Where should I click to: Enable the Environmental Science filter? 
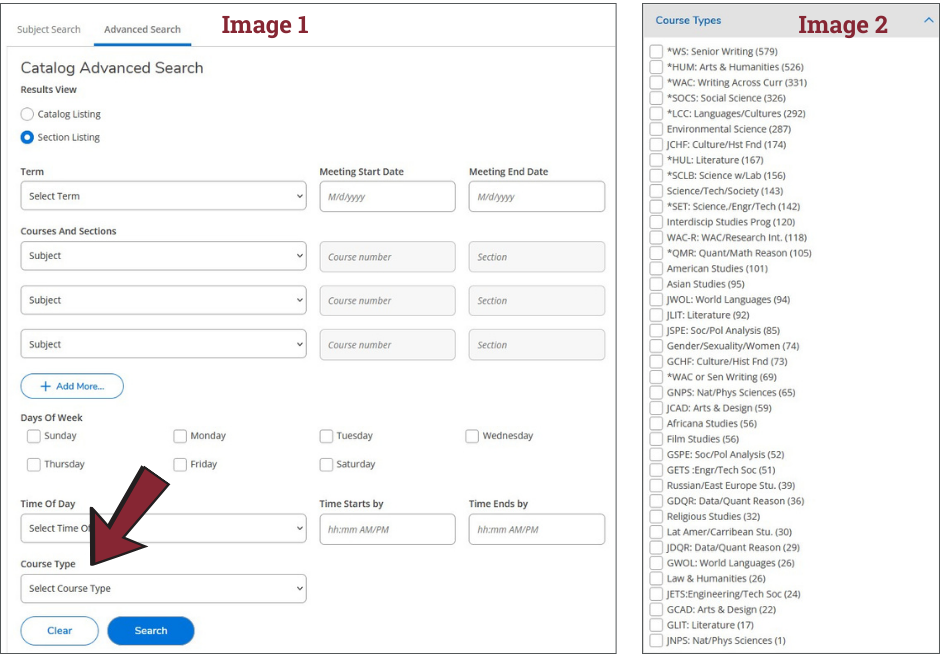[x=656, y=128]
